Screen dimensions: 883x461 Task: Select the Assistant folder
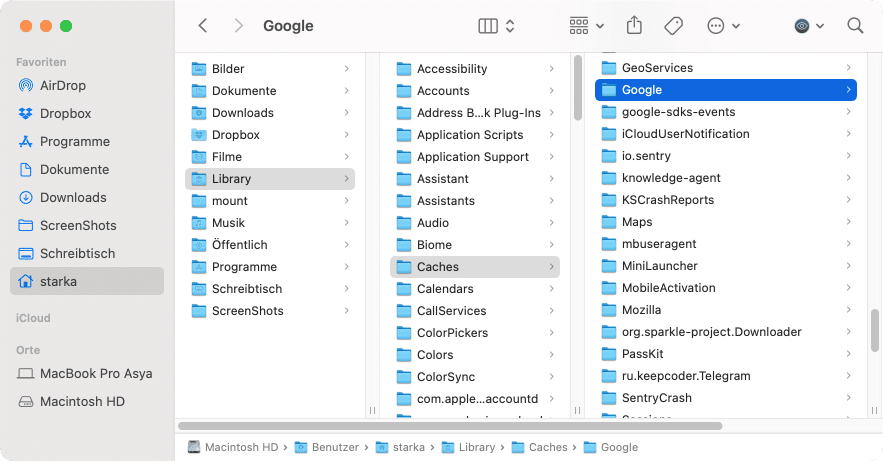(x=475, y=179)
